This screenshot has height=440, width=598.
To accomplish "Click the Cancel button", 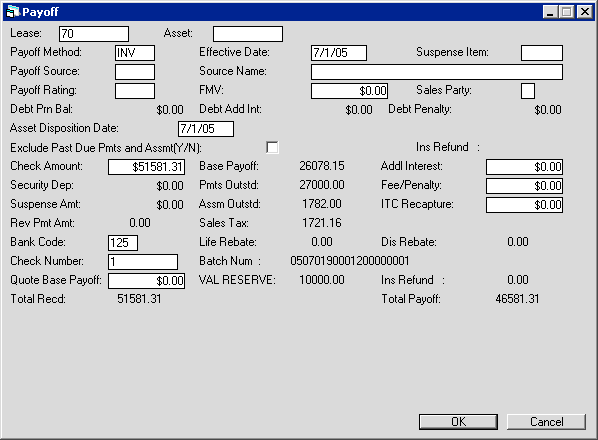I will click(546, 422).
